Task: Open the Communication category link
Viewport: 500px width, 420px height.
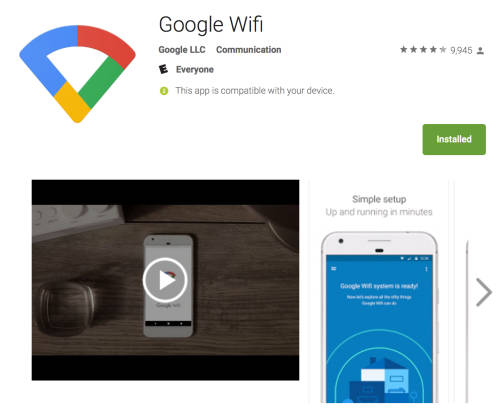Action: click(249, 50)
